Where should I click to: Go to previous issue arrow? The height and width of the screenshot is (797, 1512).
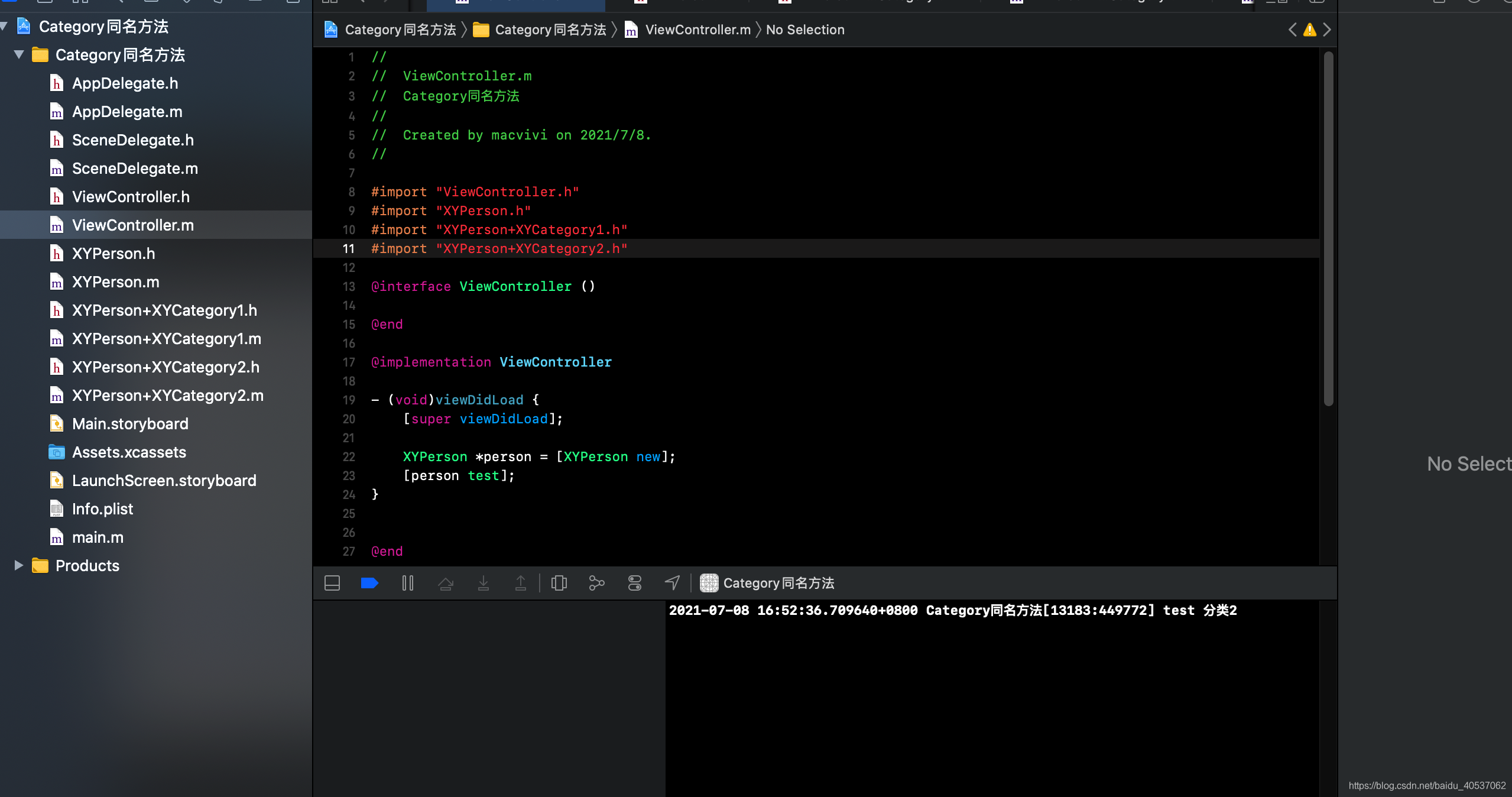[x=1293, y=30]
